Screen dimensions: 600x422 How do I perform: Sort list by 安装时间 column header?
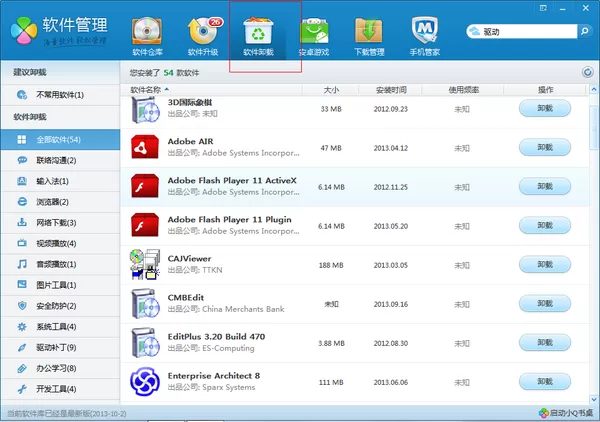(x=391, y=90)
